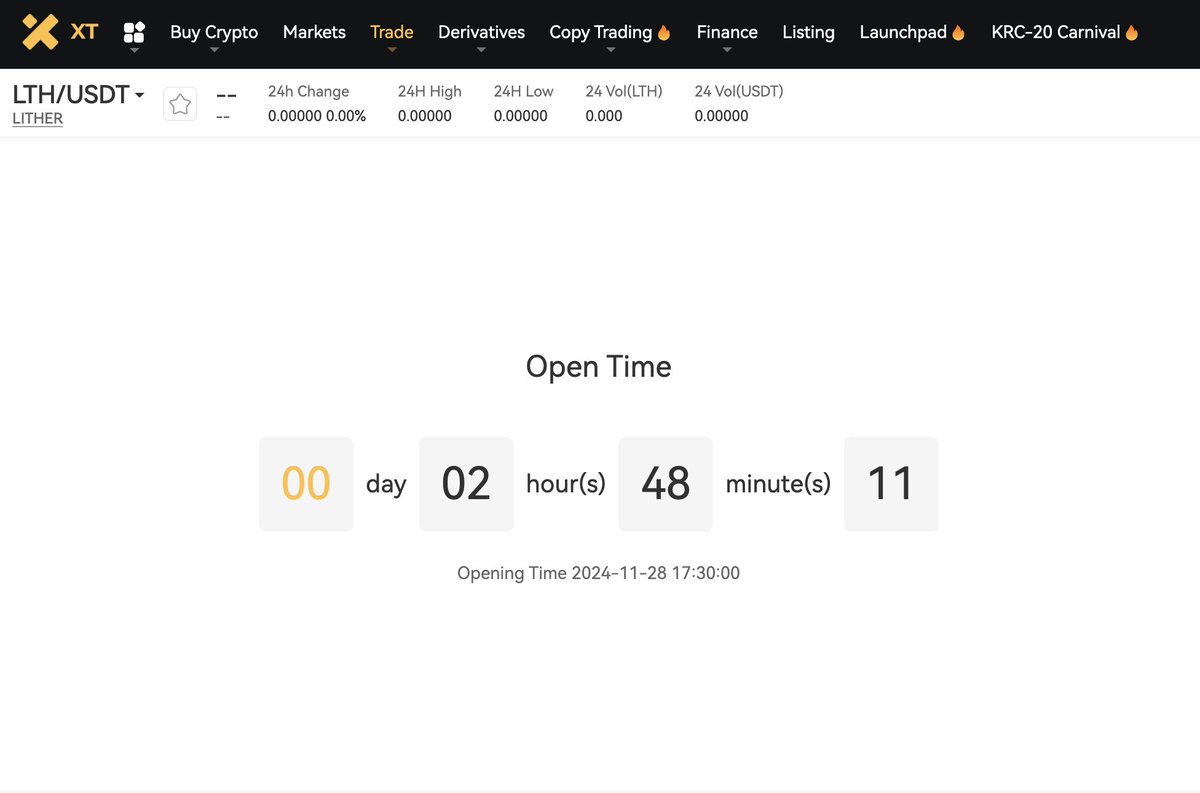Click the 0.000 LTH volume value
Image resolution: width=1200 pixels, height=793 pixels.
[604, 116]
